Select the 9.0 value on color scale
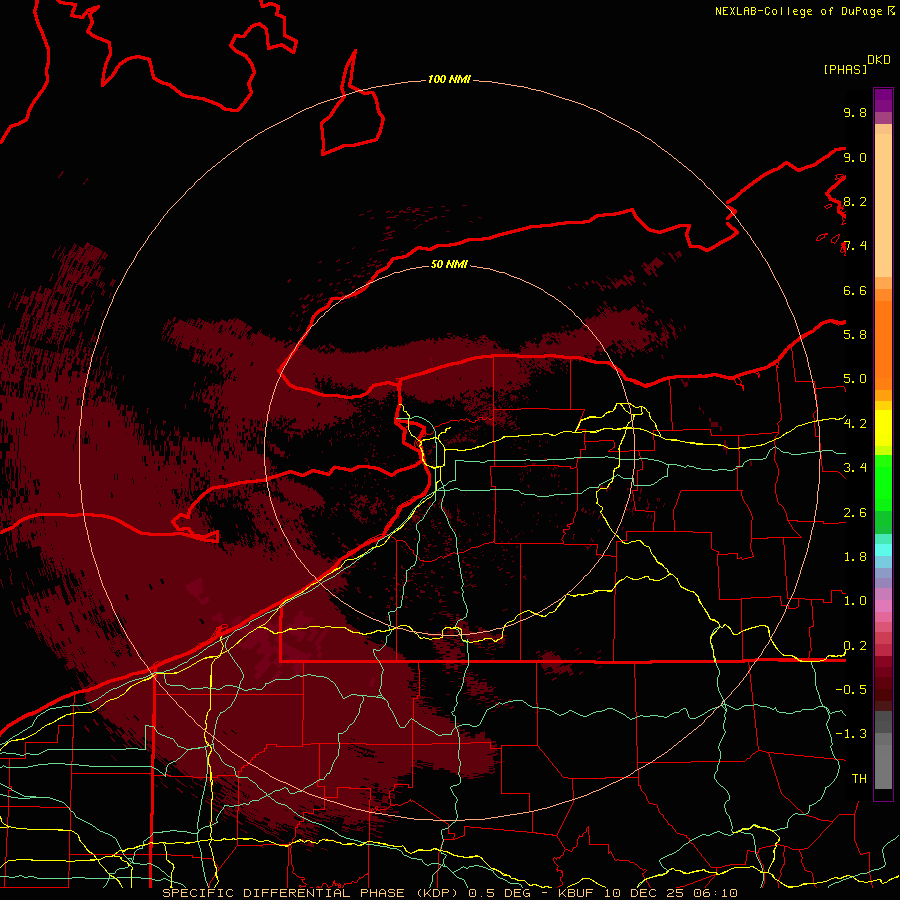Image resolution: width=900 pixels, height=900 pixels. [x=855, y=157]
